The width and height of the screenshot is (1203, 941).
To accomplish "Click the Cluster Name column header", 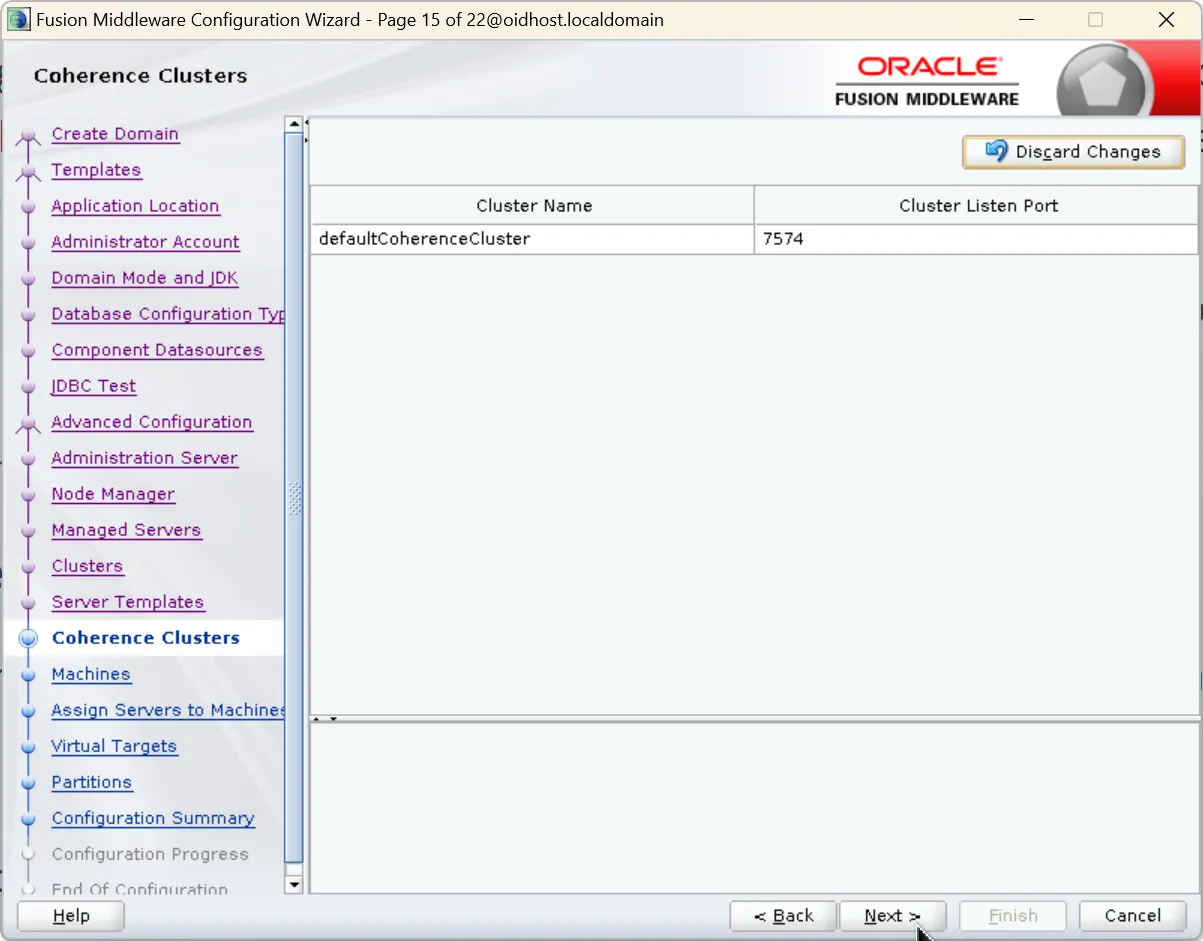I will coord(532,206).
